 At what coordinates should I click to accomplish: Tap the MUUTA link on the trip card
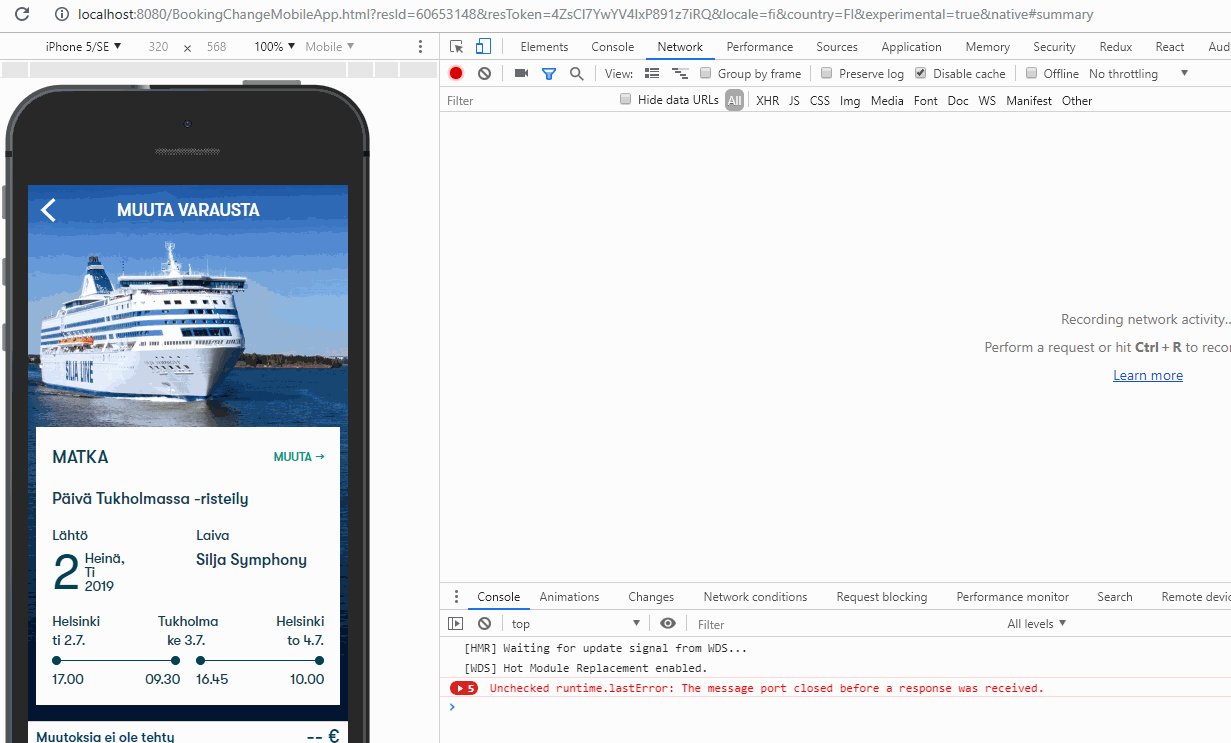[299, 457]
